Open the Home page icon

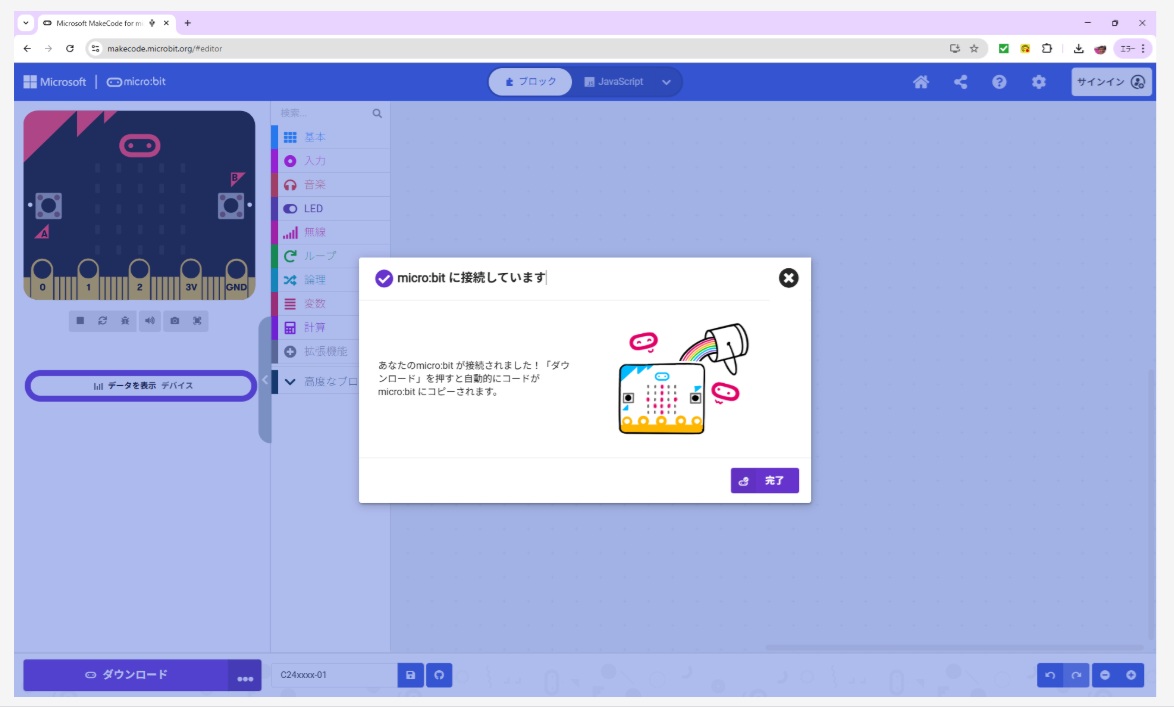pos(921,82)
